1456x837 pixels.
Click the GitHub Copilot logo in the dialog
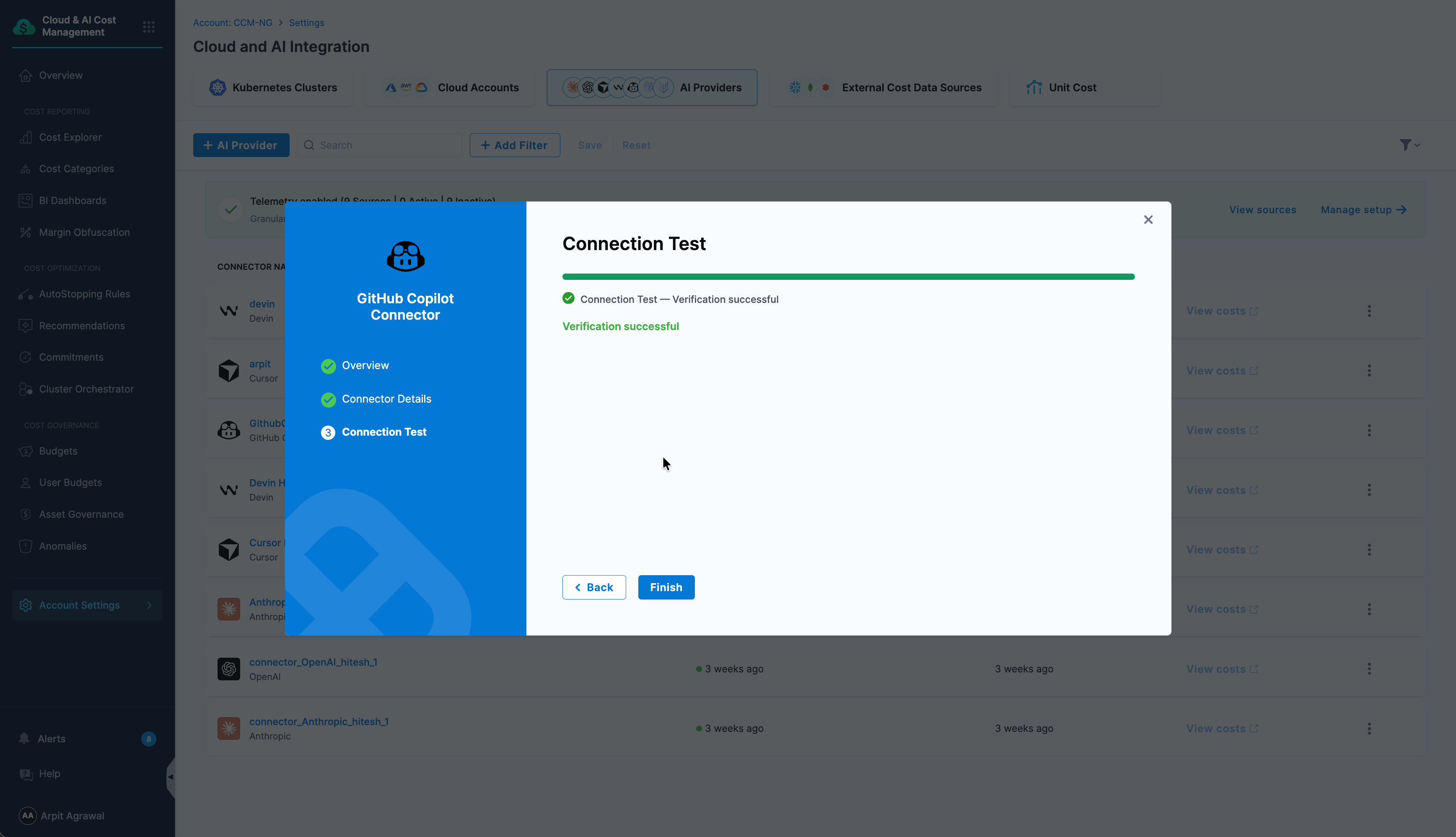point(405,256)
